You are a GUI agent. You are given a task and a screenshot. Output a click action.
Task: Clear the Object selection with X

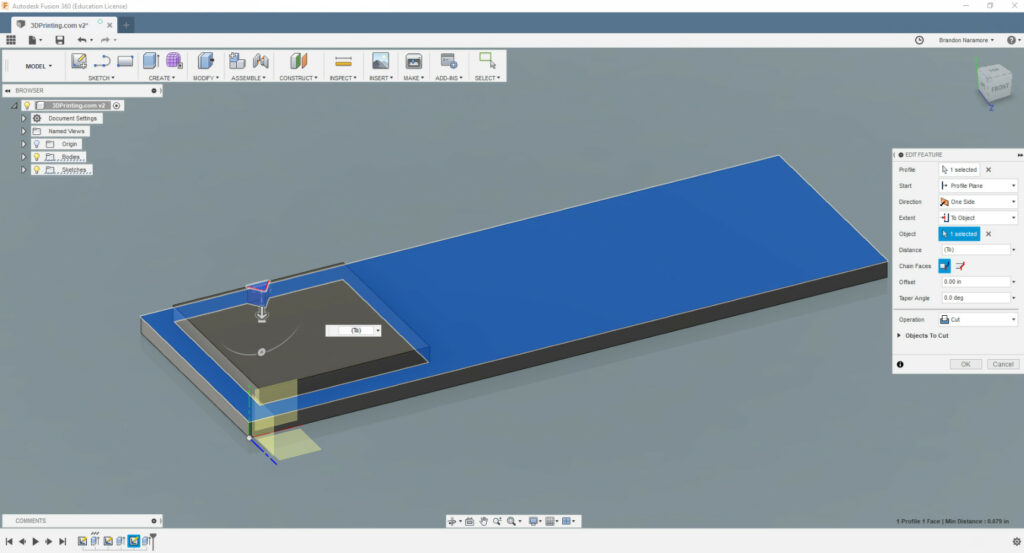click(x=988, y=234)
